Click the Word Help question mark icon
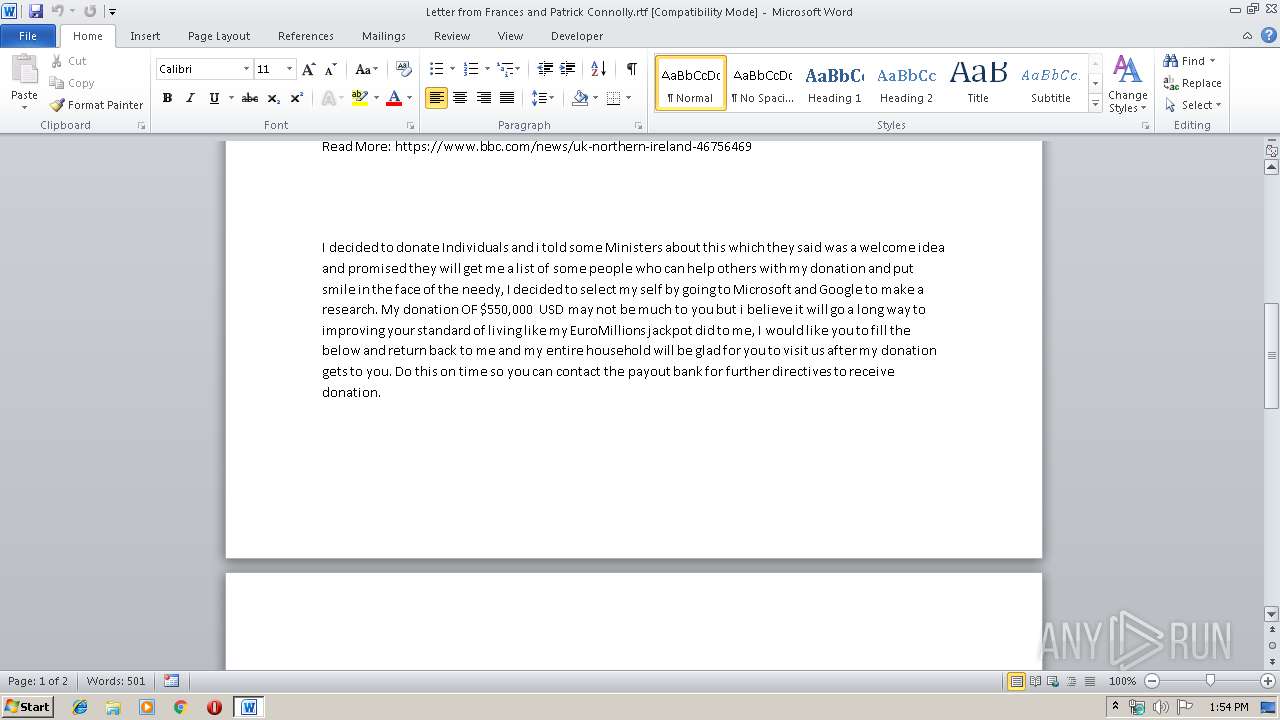Image resolution: width=1280 pixels, height=720 pixels. tap(1269, 36)
